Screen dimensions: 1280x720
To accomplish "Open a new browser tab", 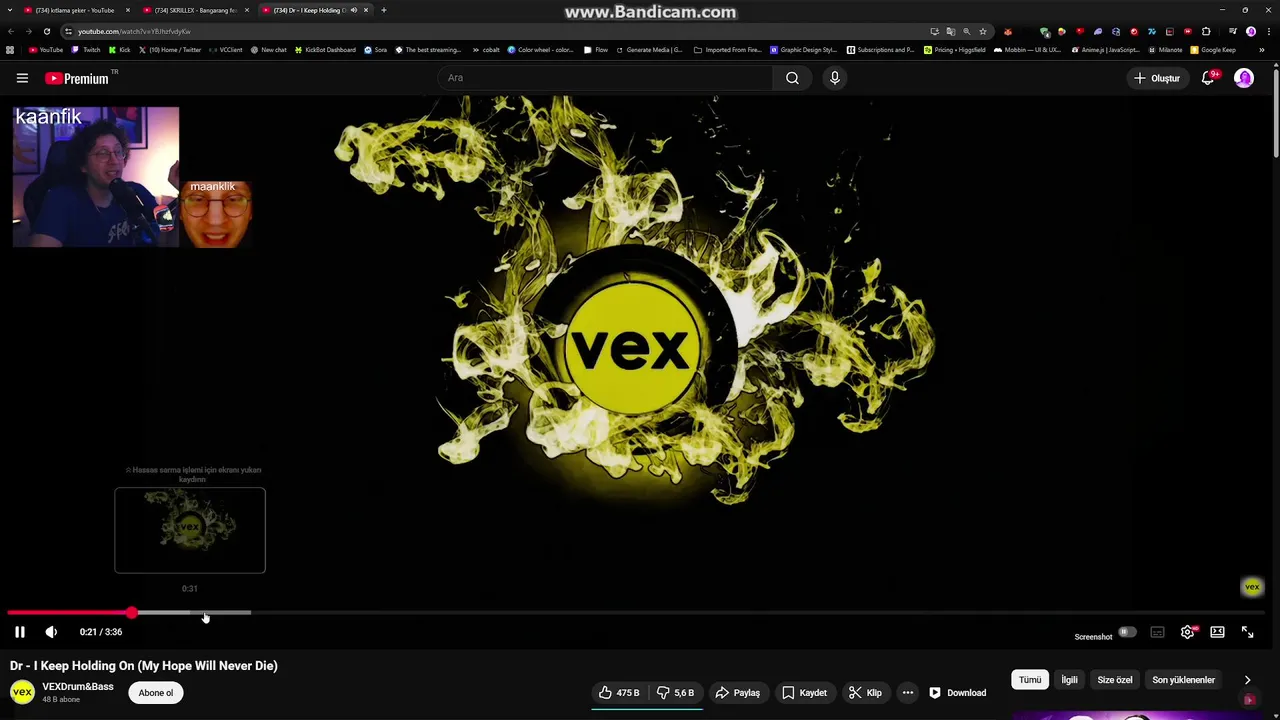I will pyautogui.click(x=384, y=10).
